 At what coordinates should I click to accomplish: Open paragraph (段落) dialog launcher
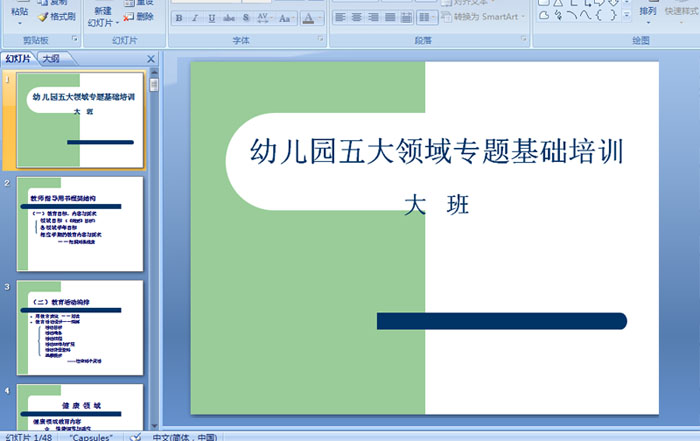coord(524,39)
